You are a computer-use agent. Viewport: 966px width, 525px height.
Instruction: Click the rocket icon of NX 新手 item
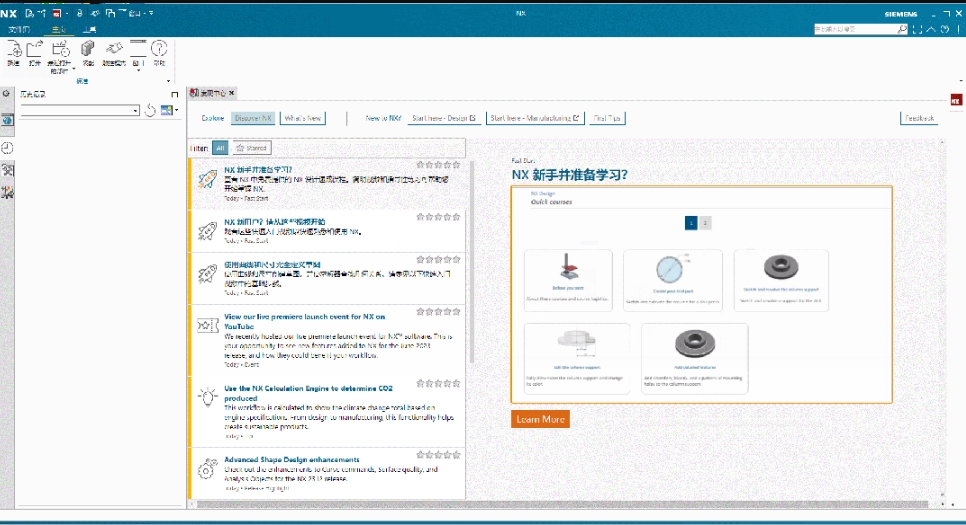click(207, 179)
